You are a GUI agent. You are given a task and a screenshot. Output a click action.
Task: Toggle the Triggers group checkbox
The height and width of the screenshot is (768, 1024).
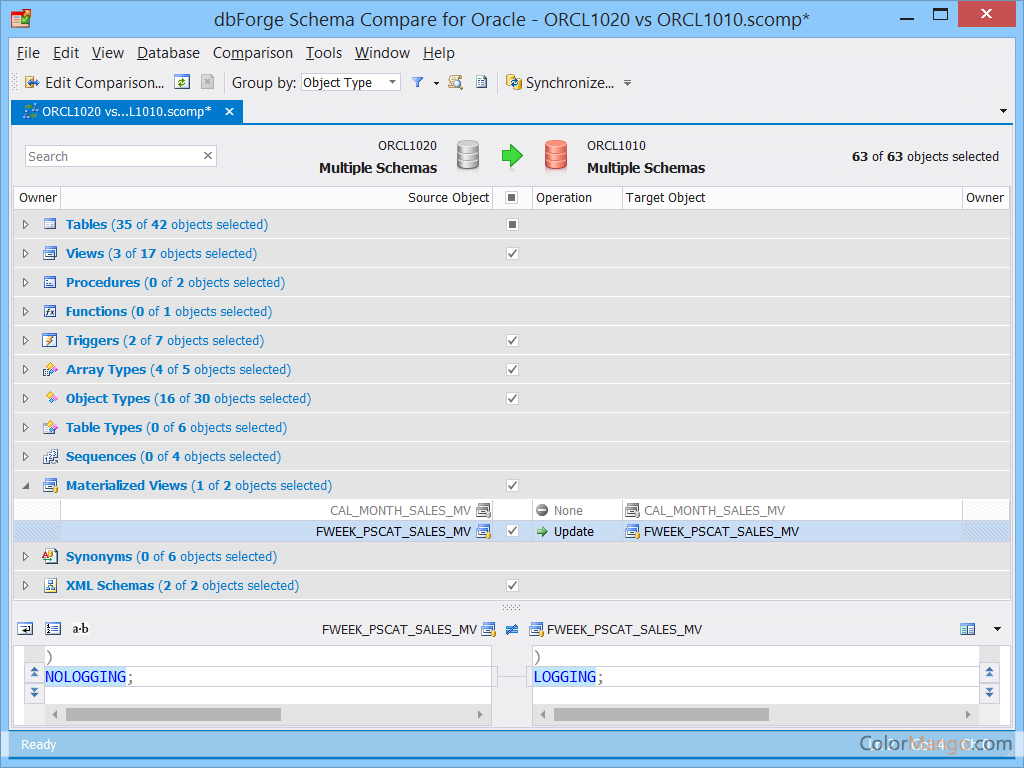[x=512, y=340]
